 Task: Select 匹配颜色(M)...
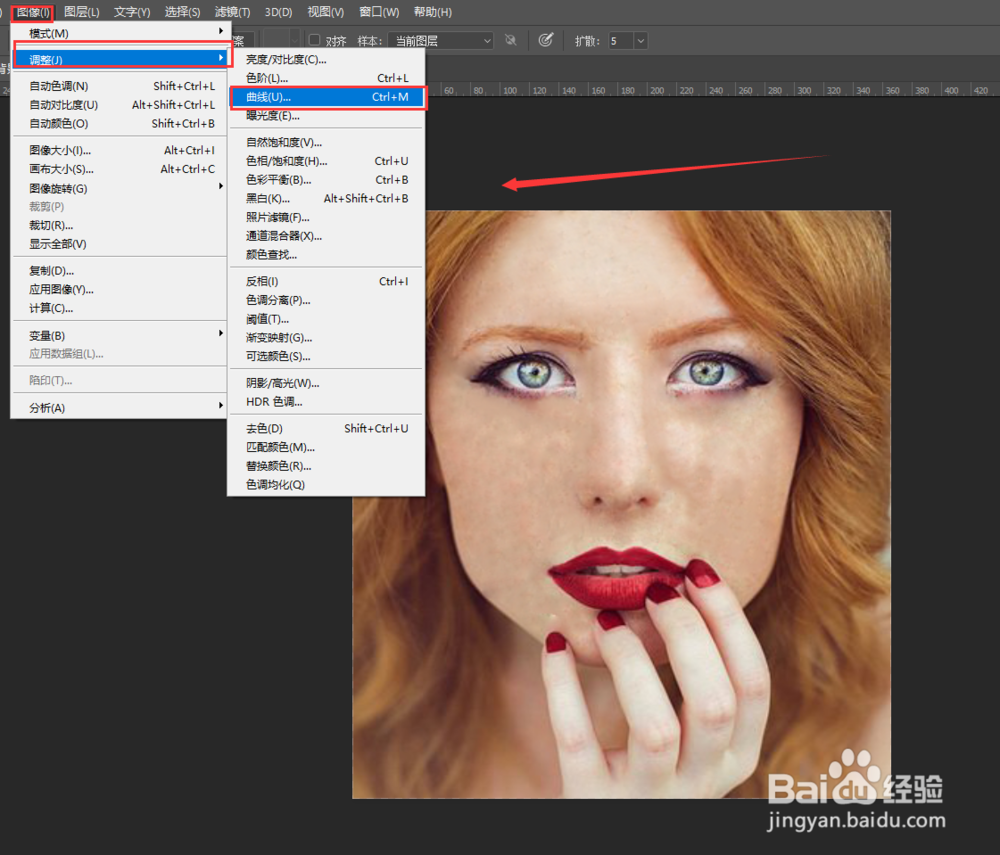tap(327, 447)
